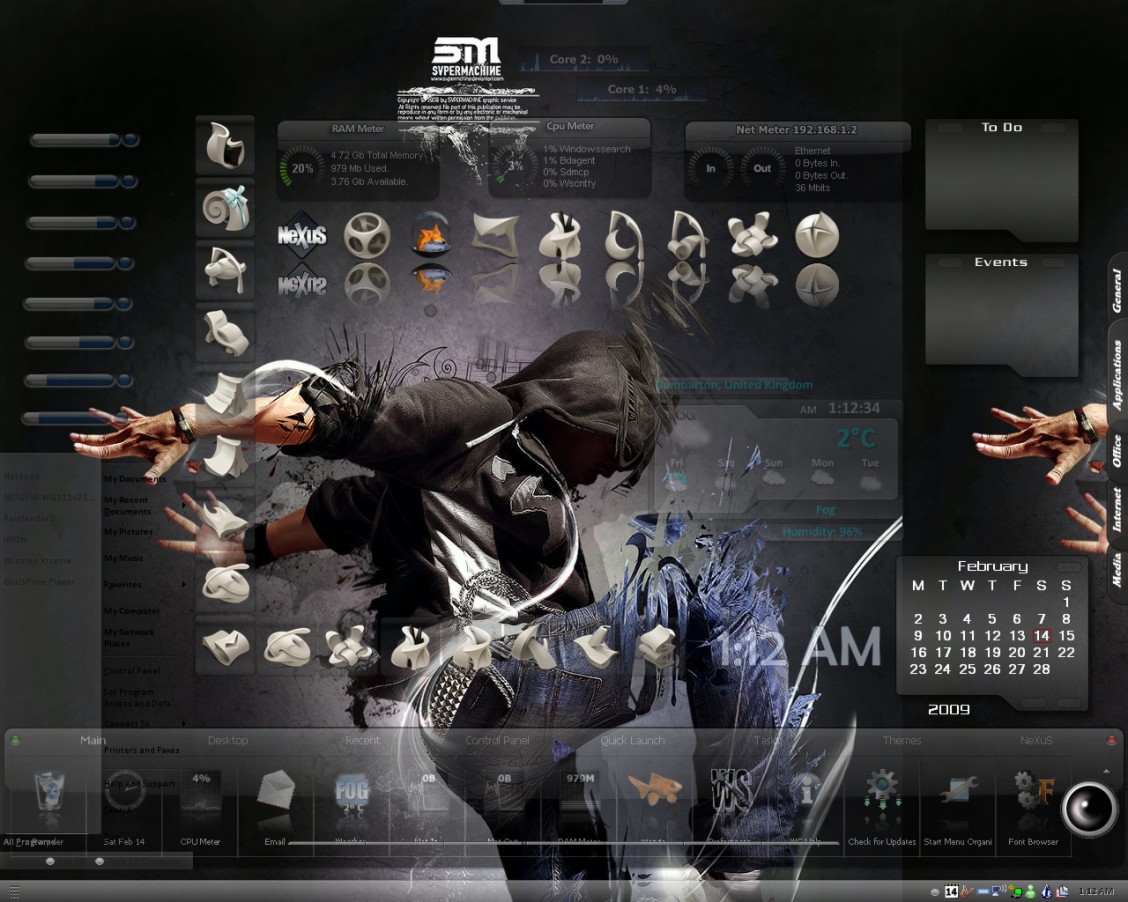Launch QuickTime Player from start menu
Image resolution: width=1128 pixels, height=902 pixels.
39,581
